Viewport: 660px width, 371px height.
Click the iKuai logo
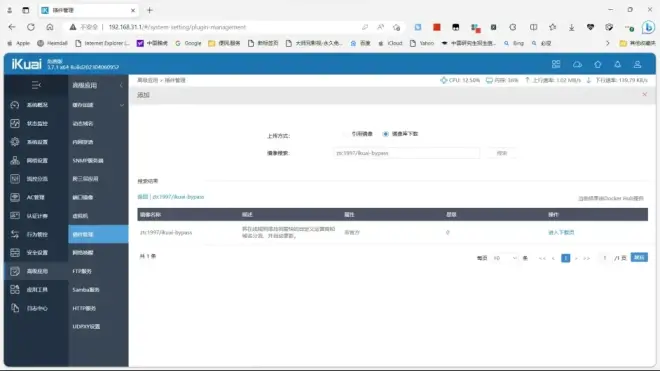point(27,64)
